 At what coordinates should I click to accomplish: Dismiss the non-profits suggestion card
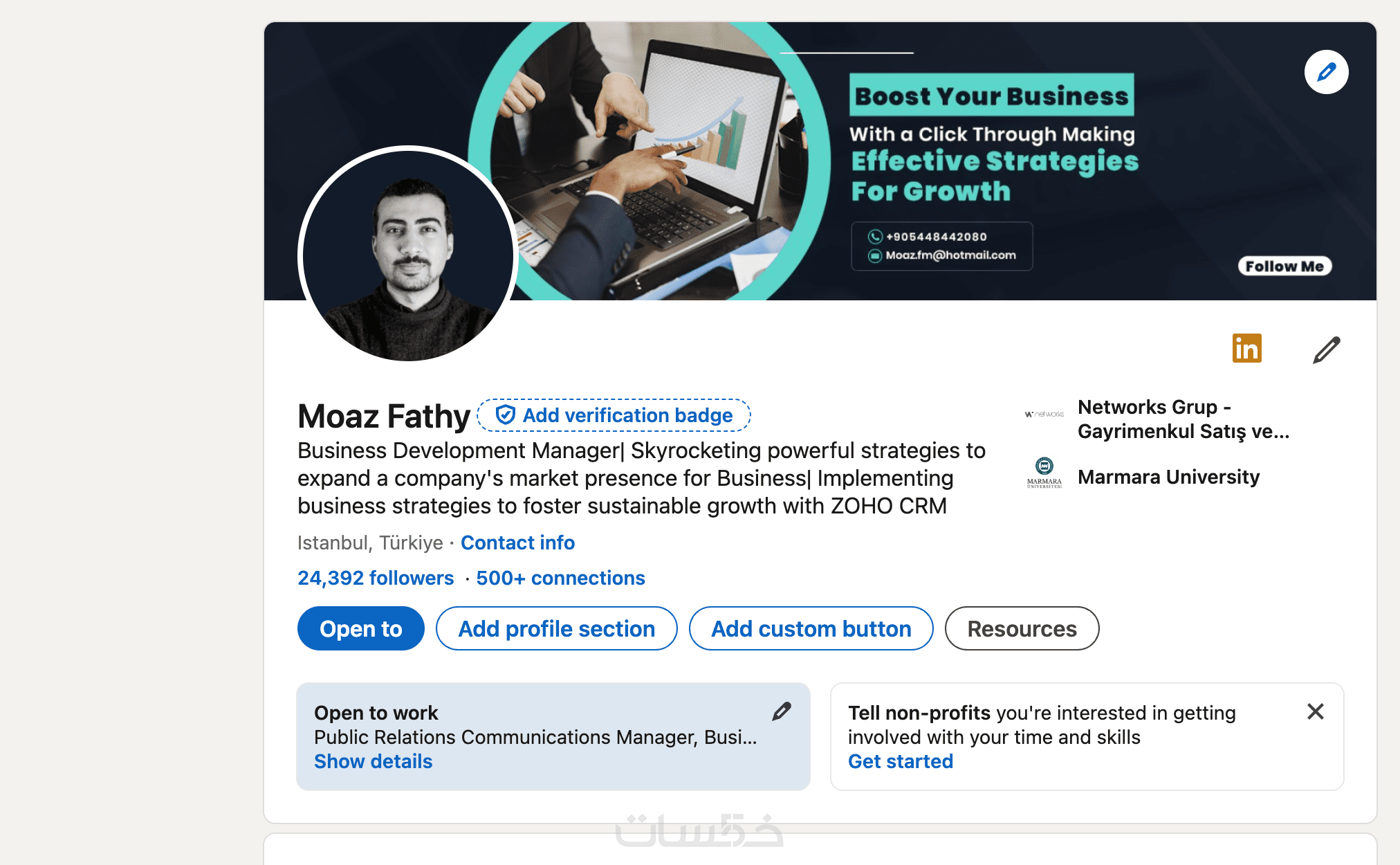(1315, 711)
